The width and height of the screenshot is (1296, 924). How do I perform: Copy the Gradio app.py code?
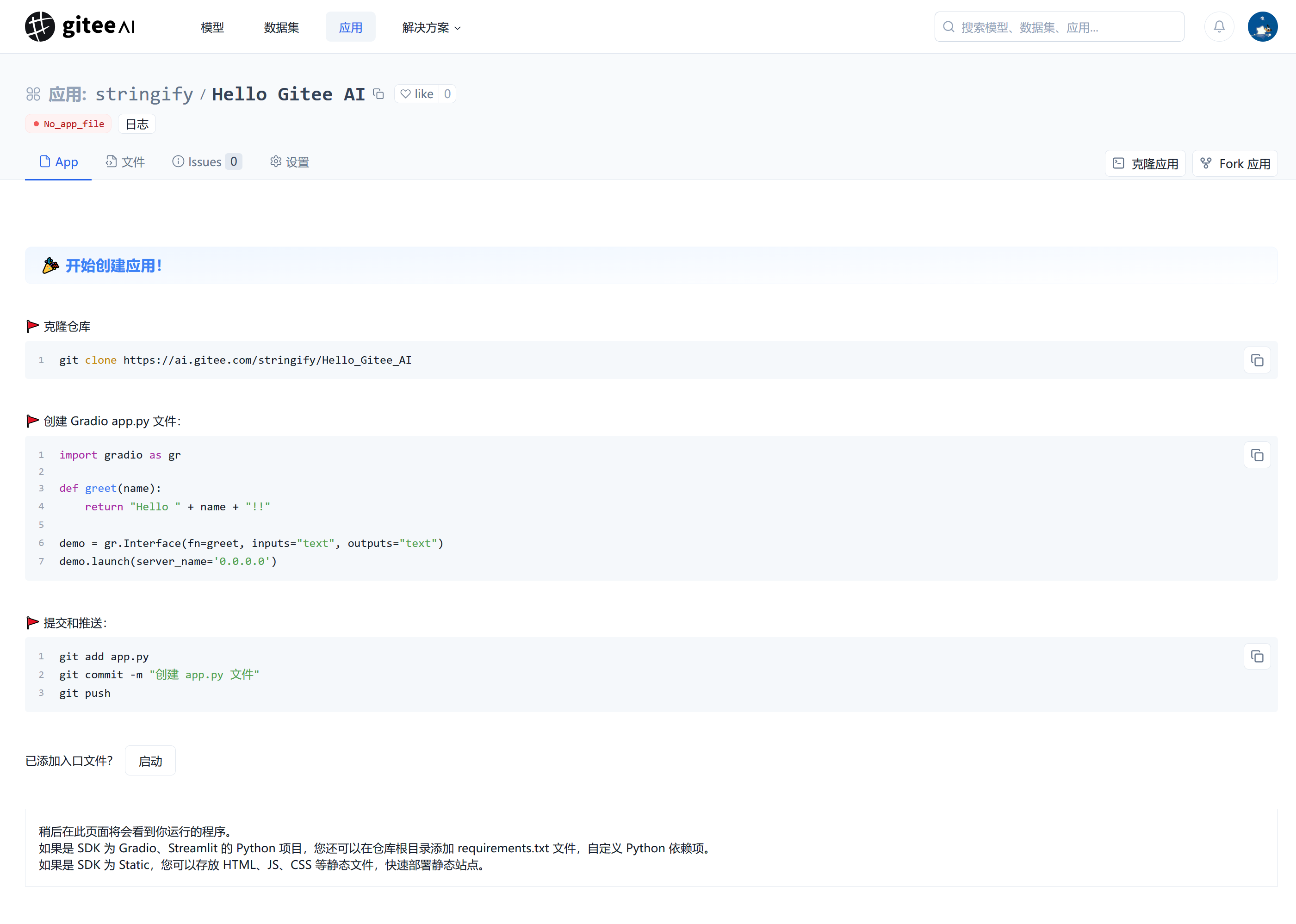(1257, 455)
